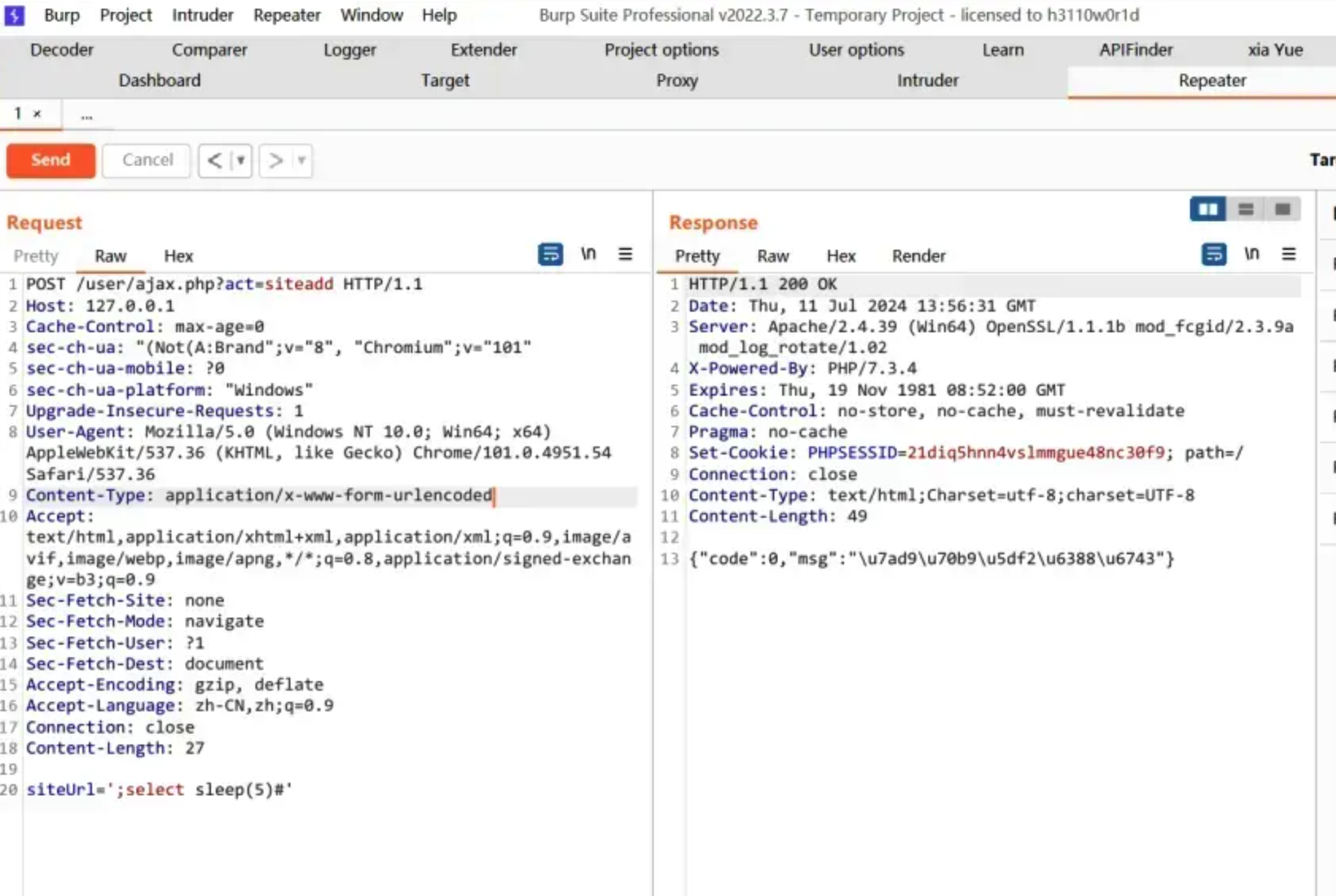Screen dimensions: 1336x896
Task: Open the Help menu
Action: 439,15
